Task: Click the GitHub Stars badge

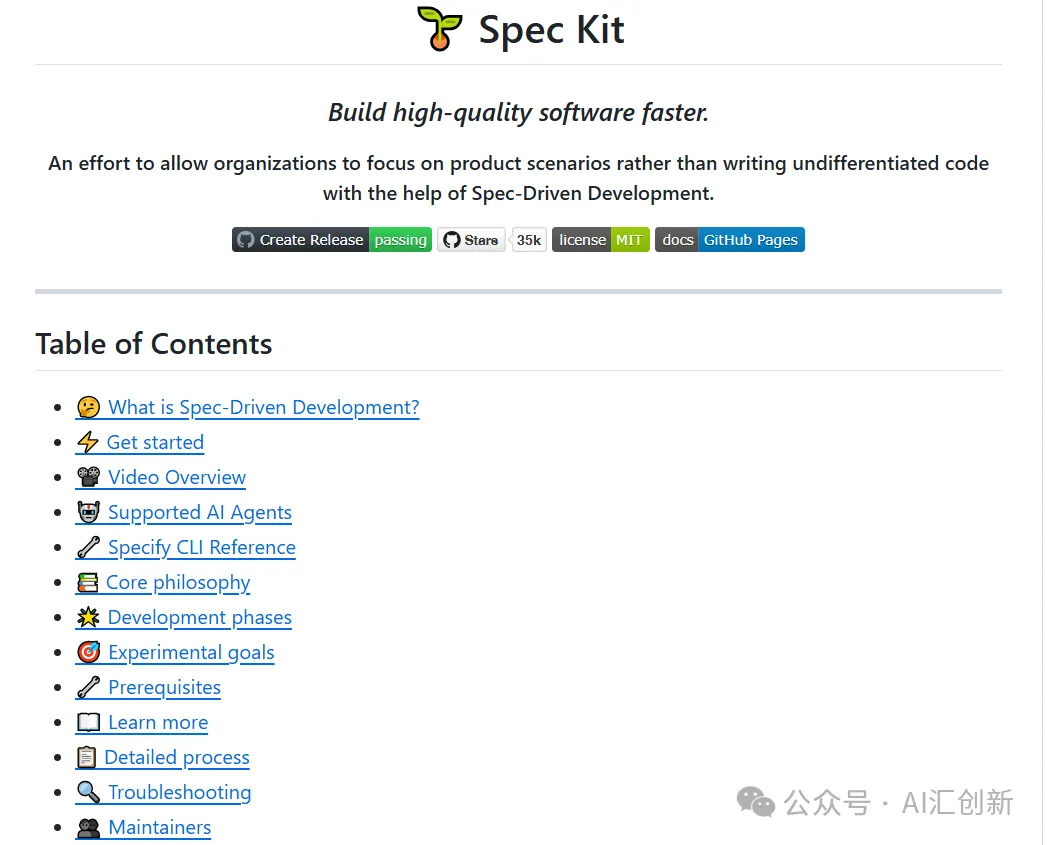Action: click(x=471, y=240)
